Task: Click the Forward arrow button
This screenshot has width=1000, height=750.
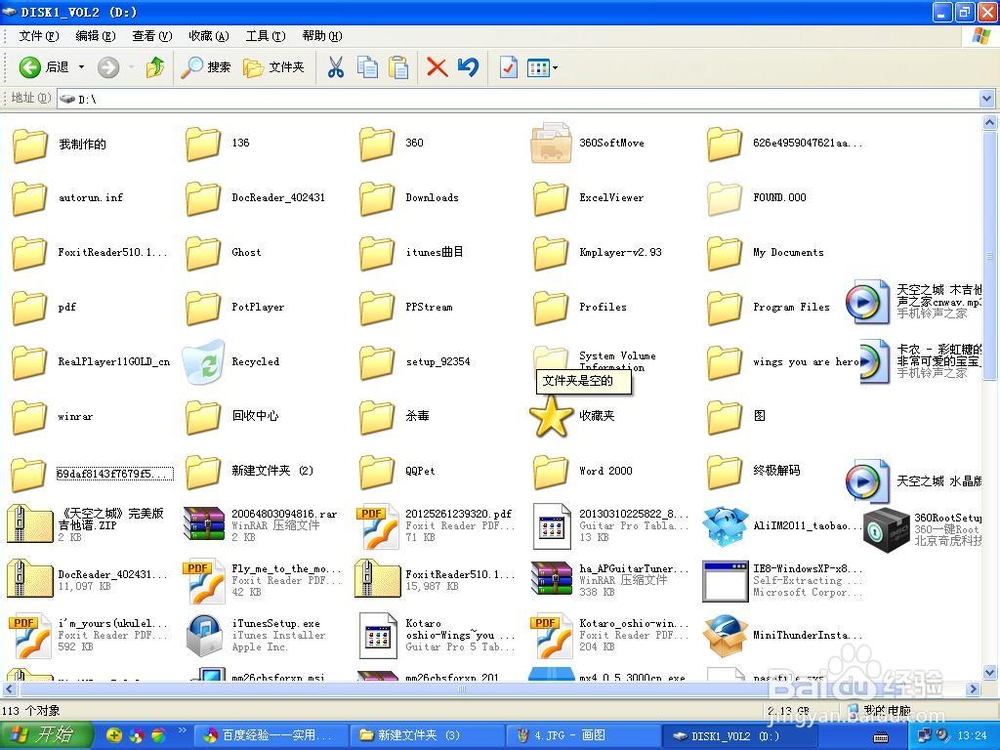Action: [108, 67]
